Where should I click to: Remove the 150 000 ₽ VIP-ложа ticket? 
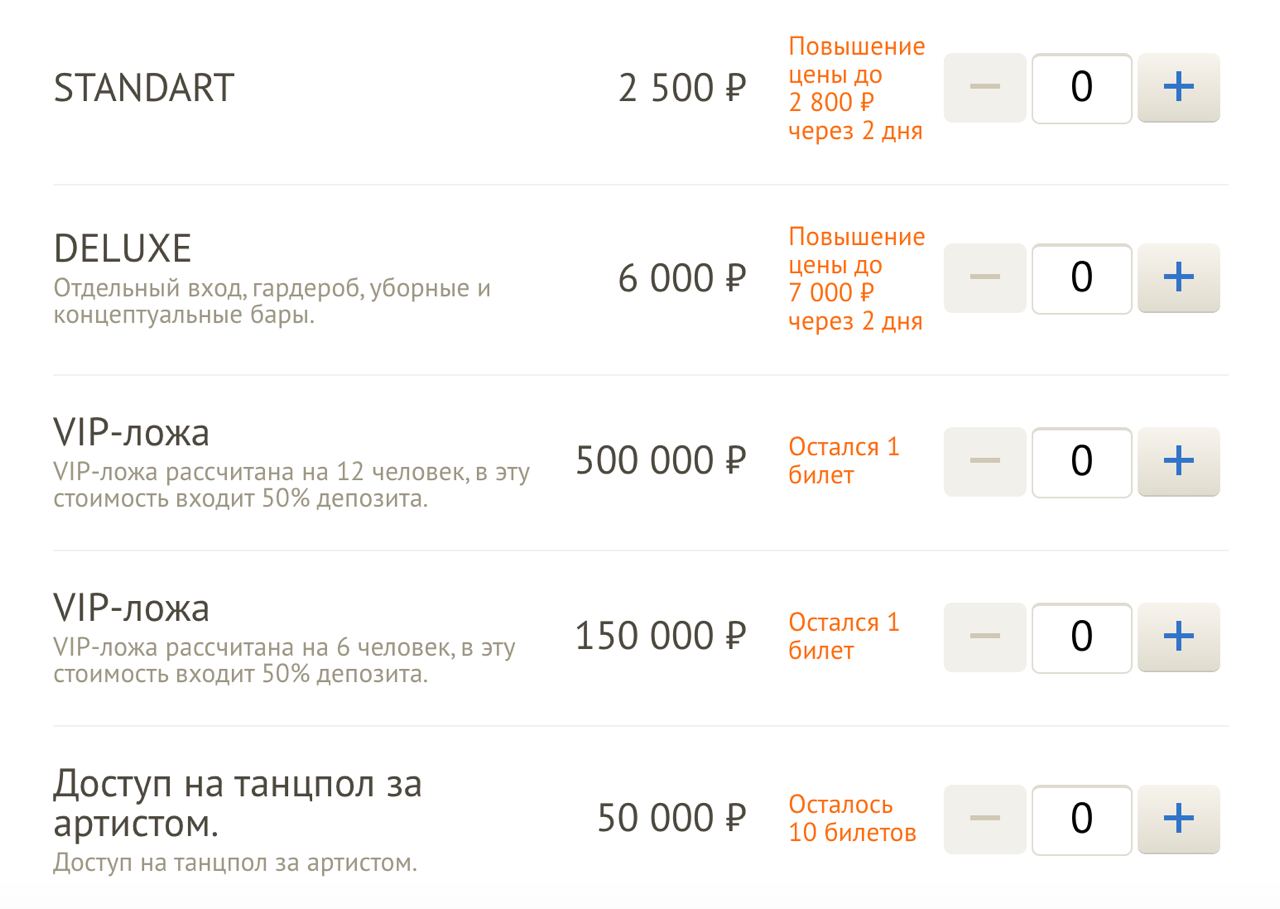pos(985,637)
